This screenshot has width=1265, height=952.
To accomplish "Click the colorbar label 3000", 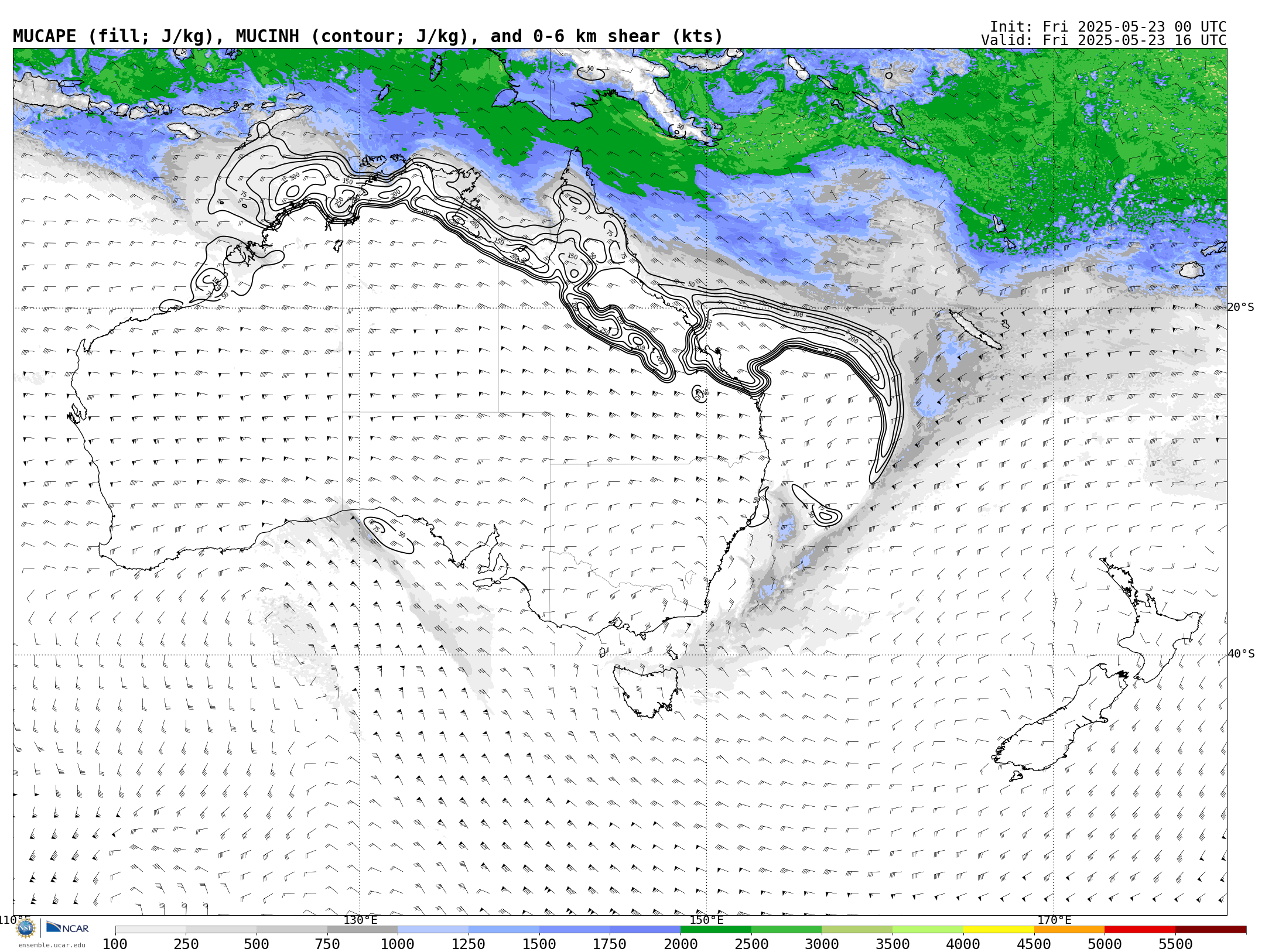I will point(822,944).
